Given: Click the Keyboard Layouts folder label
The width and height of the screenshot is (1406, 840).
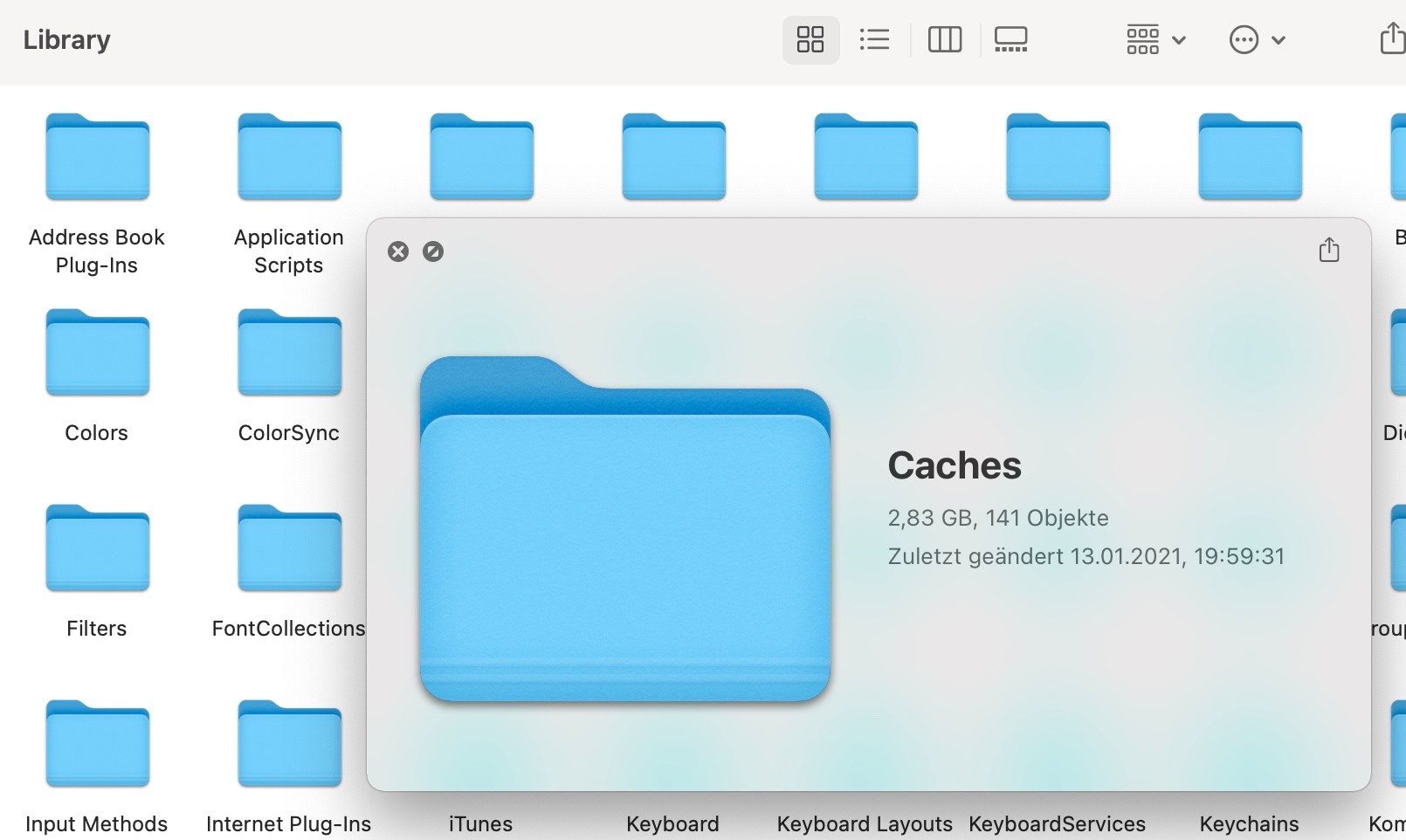Looking at the screenshot, I should [x=865, y=823].
